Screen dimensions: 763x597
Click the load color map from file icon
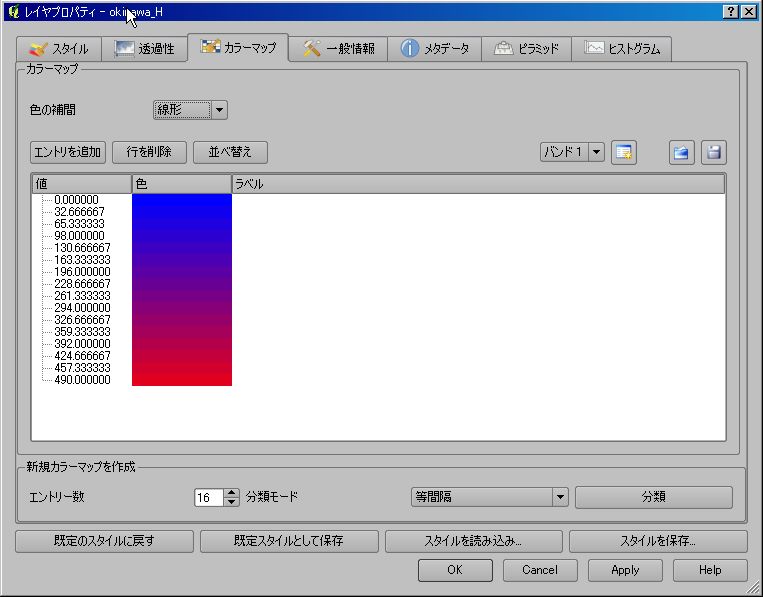click(681, 153)
